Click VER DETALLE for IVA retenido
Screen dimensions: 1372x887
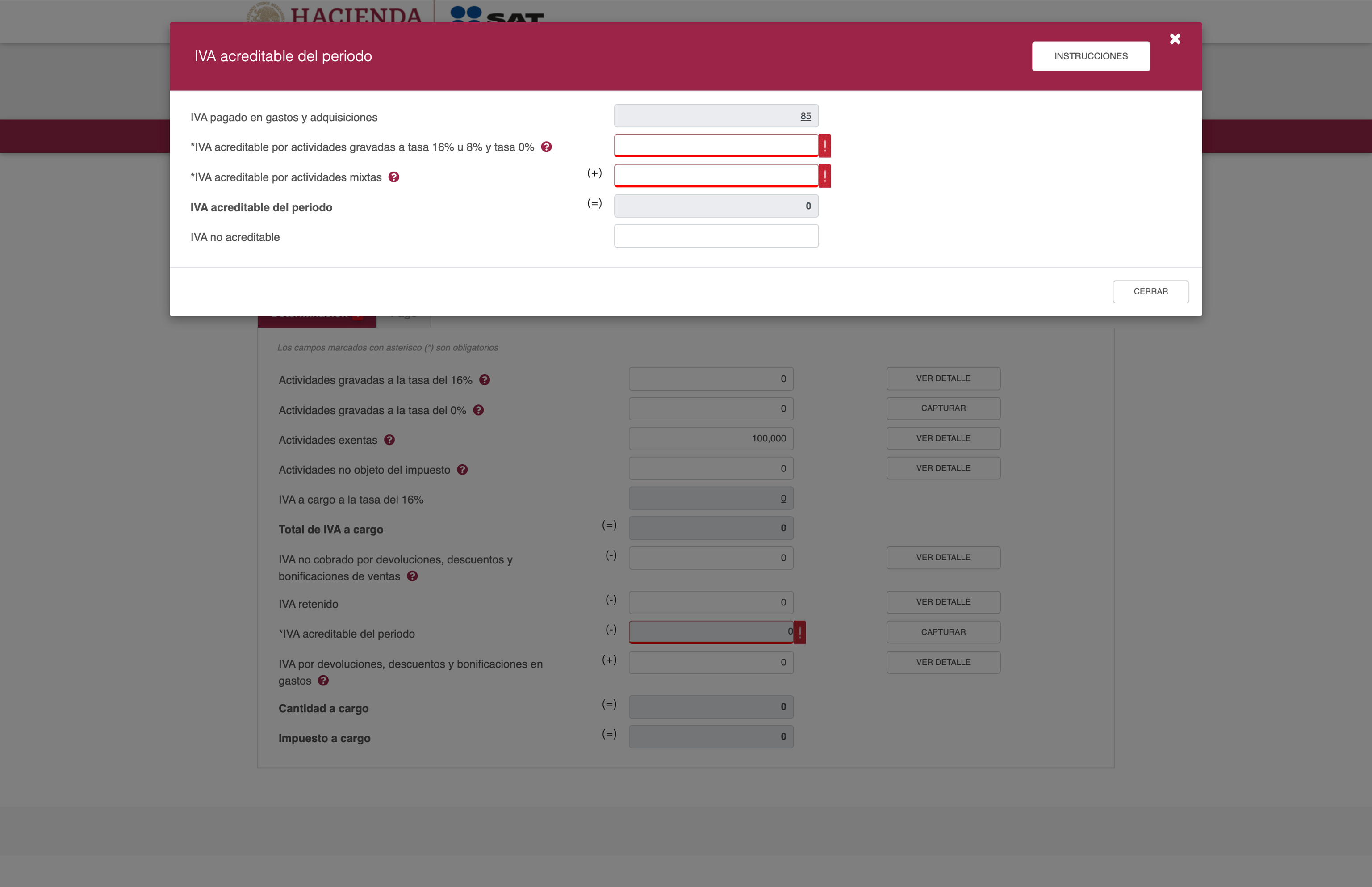coord(943,602)
